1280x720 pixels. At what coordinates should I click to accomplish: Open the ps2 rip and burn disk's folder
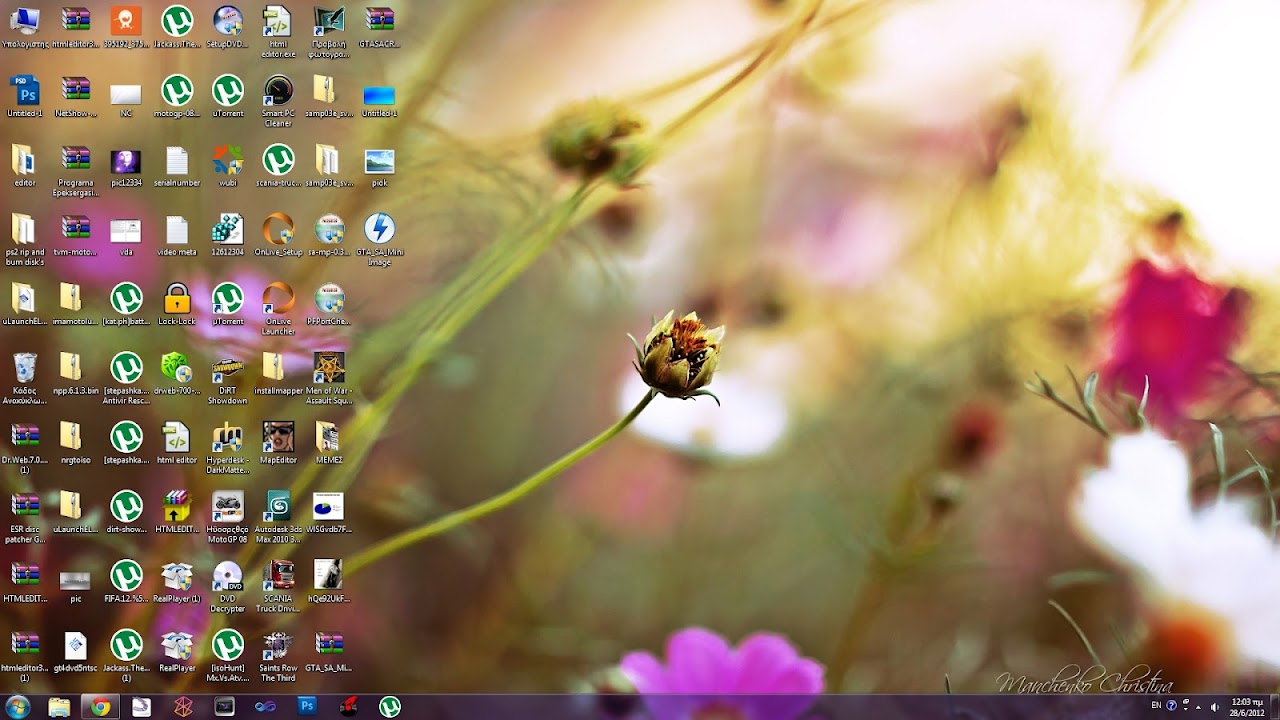click(x=24, y=240)
